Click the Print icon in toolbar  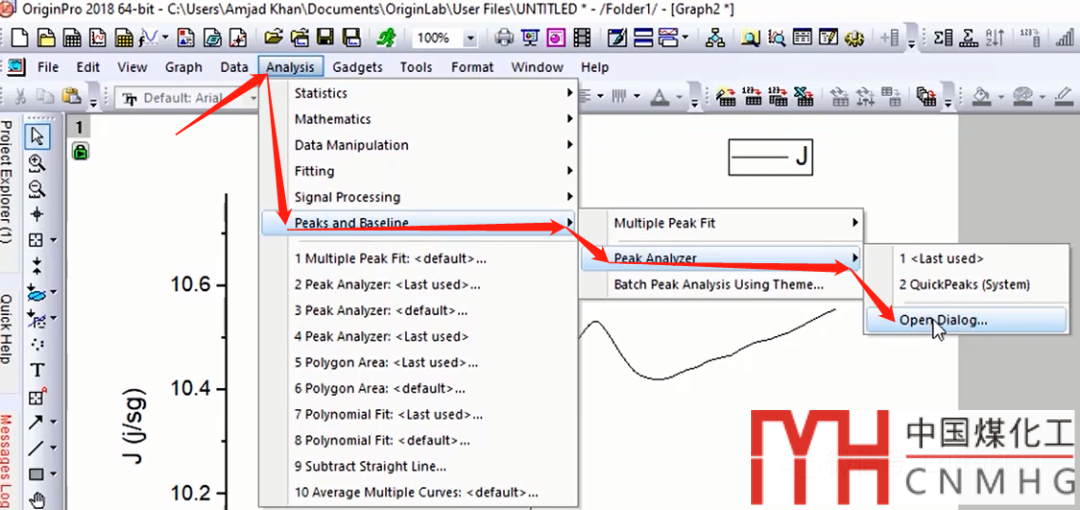coord(505,38)
